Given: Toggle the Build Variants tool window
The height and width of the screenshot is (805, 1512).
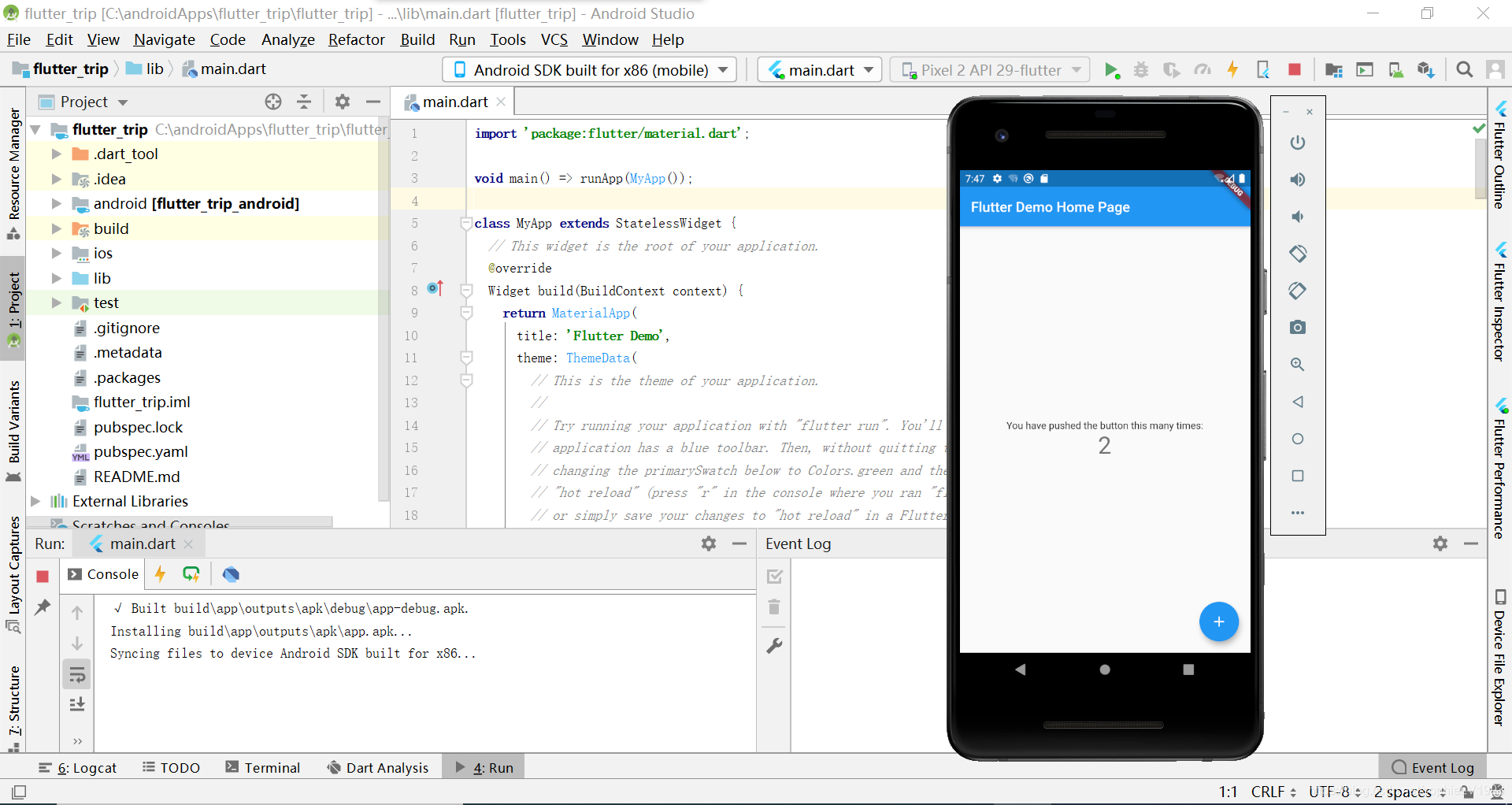Looking at the screenshot, I should [x=13, y=431].
